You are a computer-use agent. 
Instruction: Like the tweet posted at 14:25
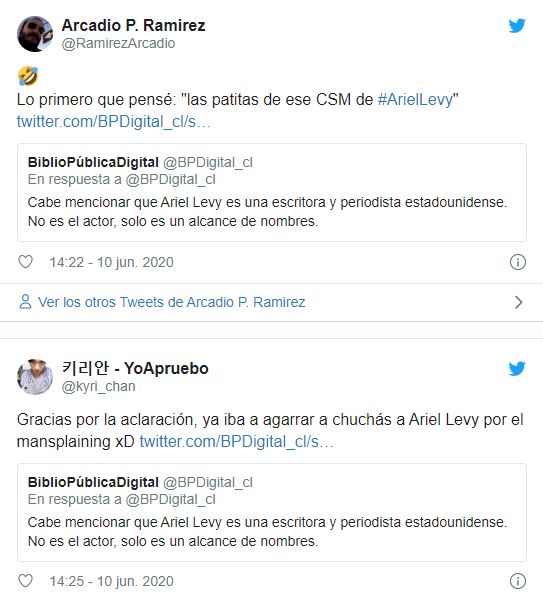tap(26, 581)
